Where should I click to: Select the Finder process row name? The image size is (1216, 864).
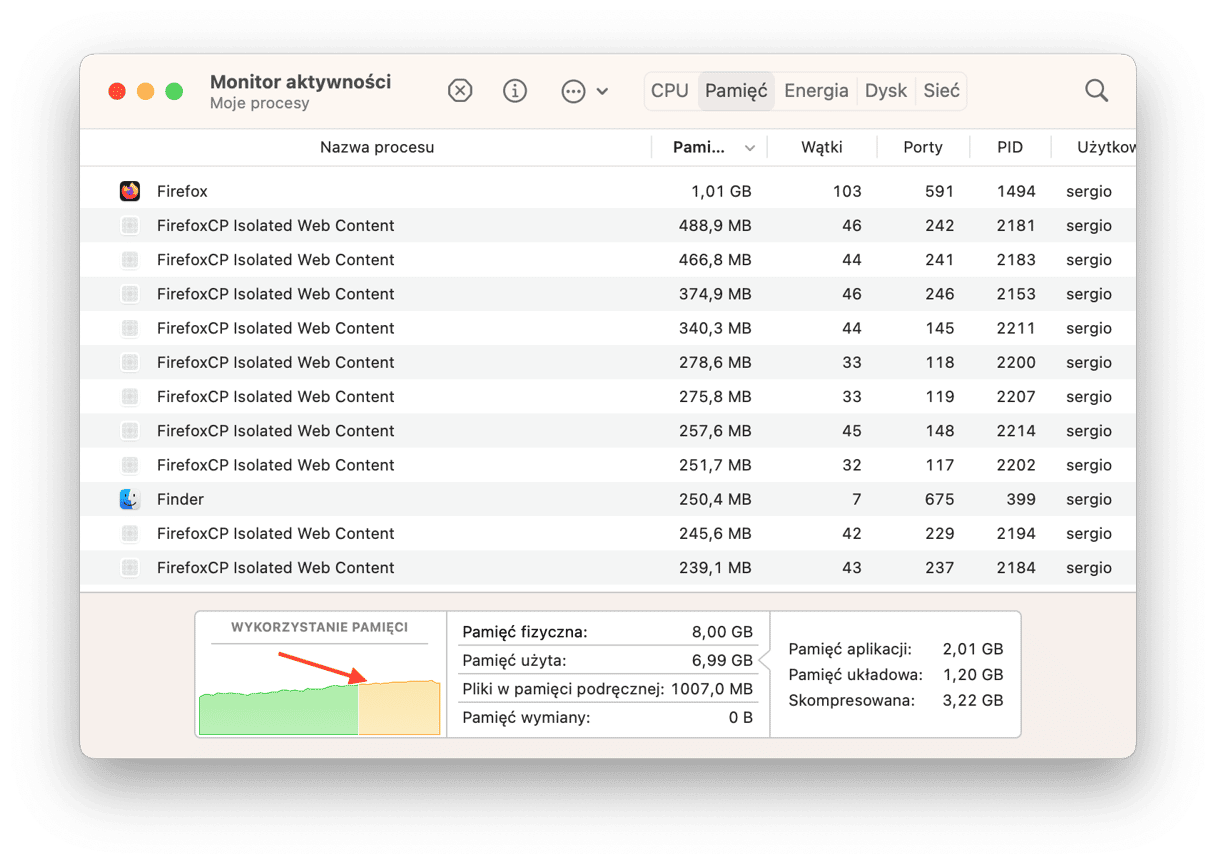click(x=180, y=499)
